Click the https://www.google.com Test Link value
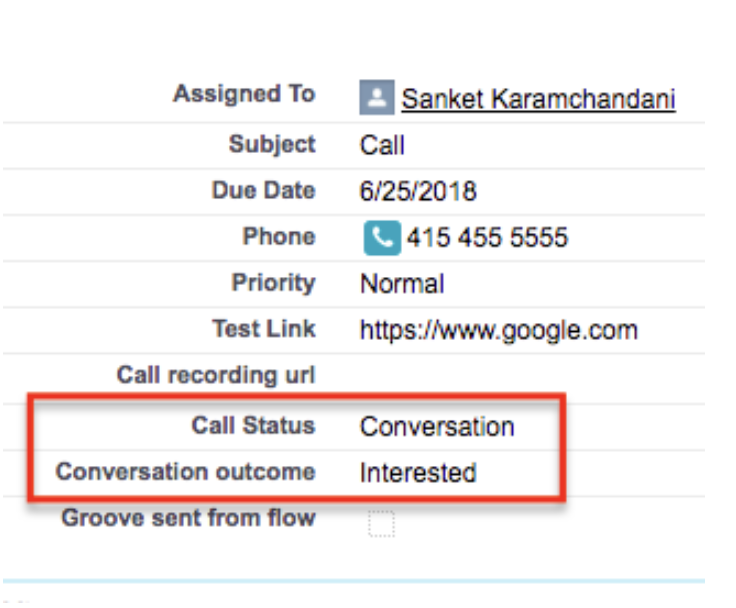 point(498,330)
